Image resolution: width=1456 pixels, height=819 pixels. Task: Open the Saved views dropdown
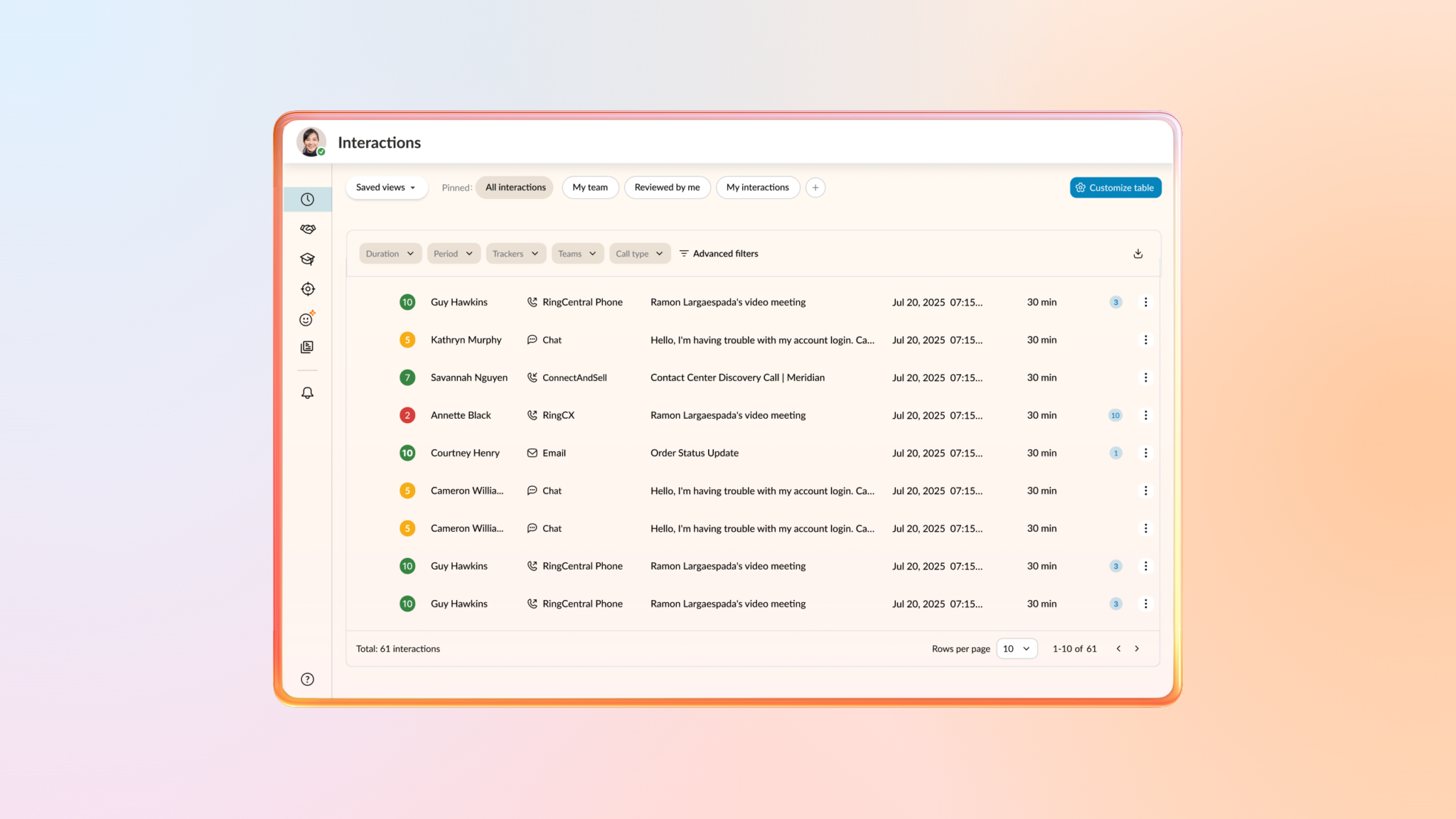386,188
